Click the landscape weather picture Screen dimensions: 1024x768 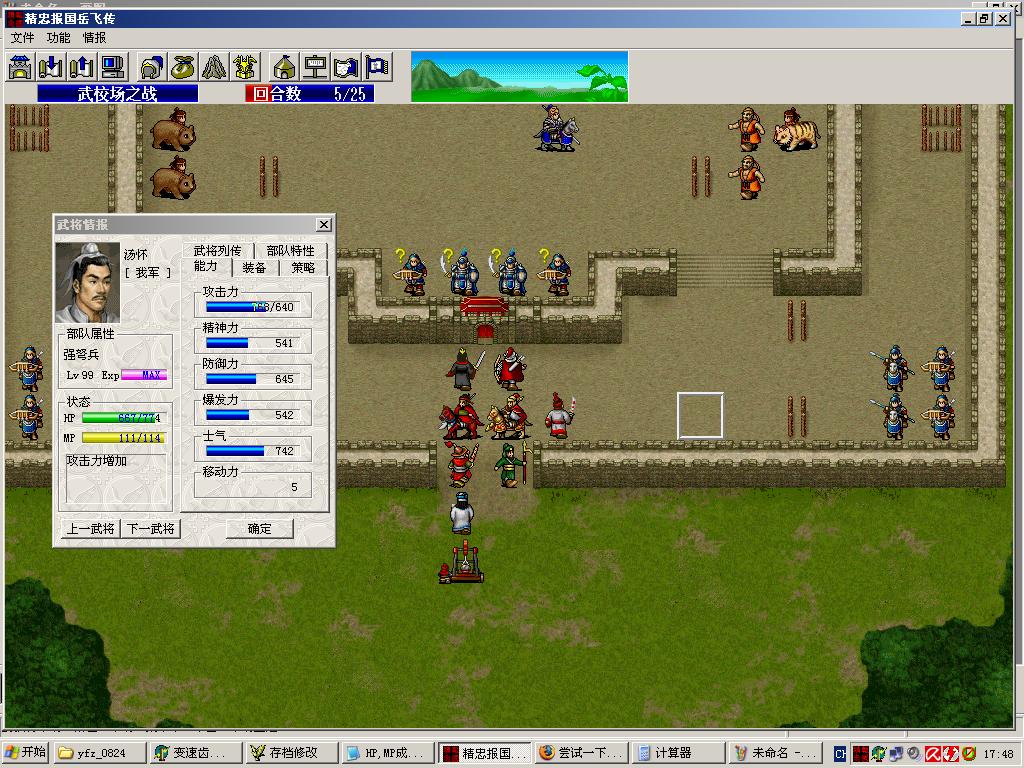[519, 76]
